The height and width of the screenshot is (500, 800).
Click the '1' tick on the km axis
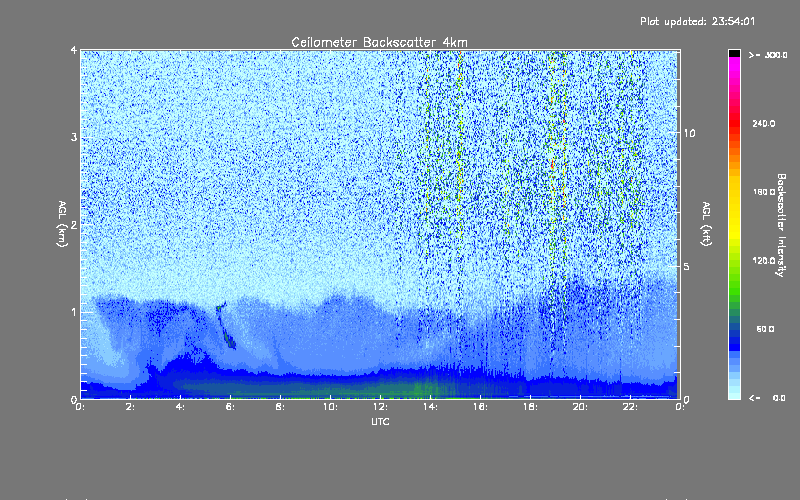click(74, 312)
